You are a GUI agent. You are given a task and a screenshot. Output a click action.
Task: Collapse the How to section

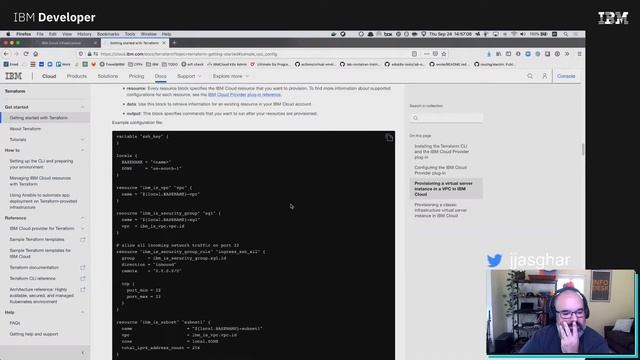83,150
